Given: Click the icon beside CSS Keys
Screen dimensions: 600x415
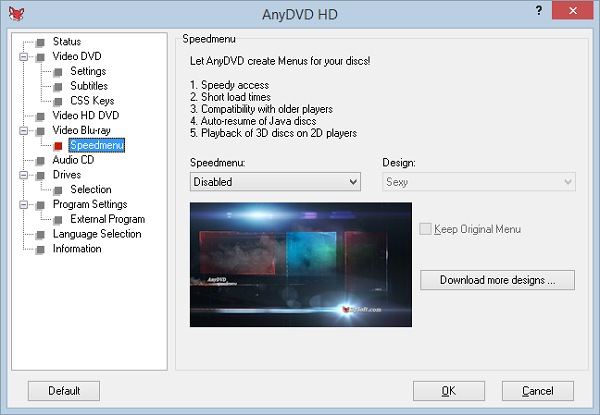Looking at the screenshot, I should click(58, 102).
